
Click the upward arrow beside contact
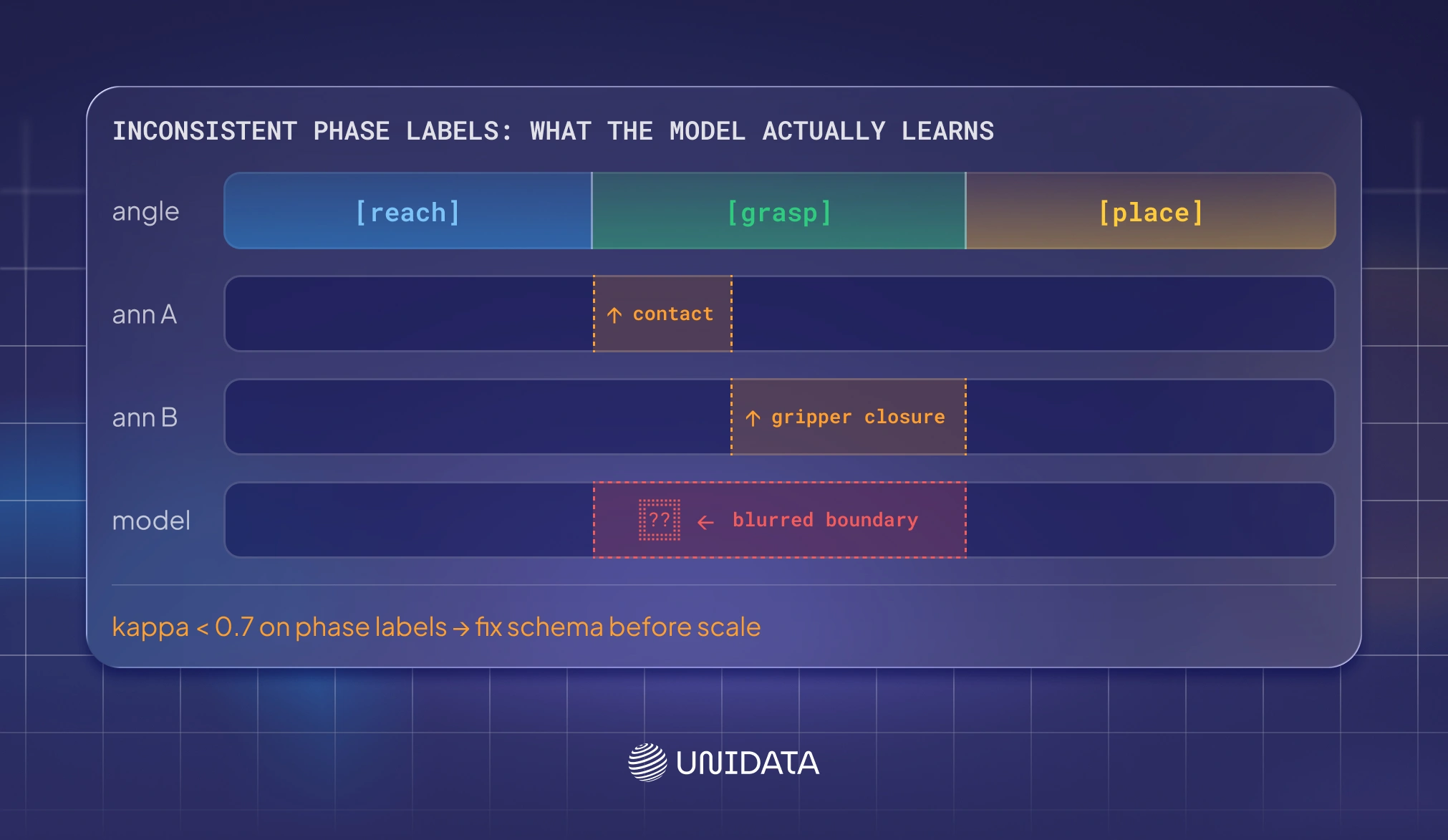[614, 315]
